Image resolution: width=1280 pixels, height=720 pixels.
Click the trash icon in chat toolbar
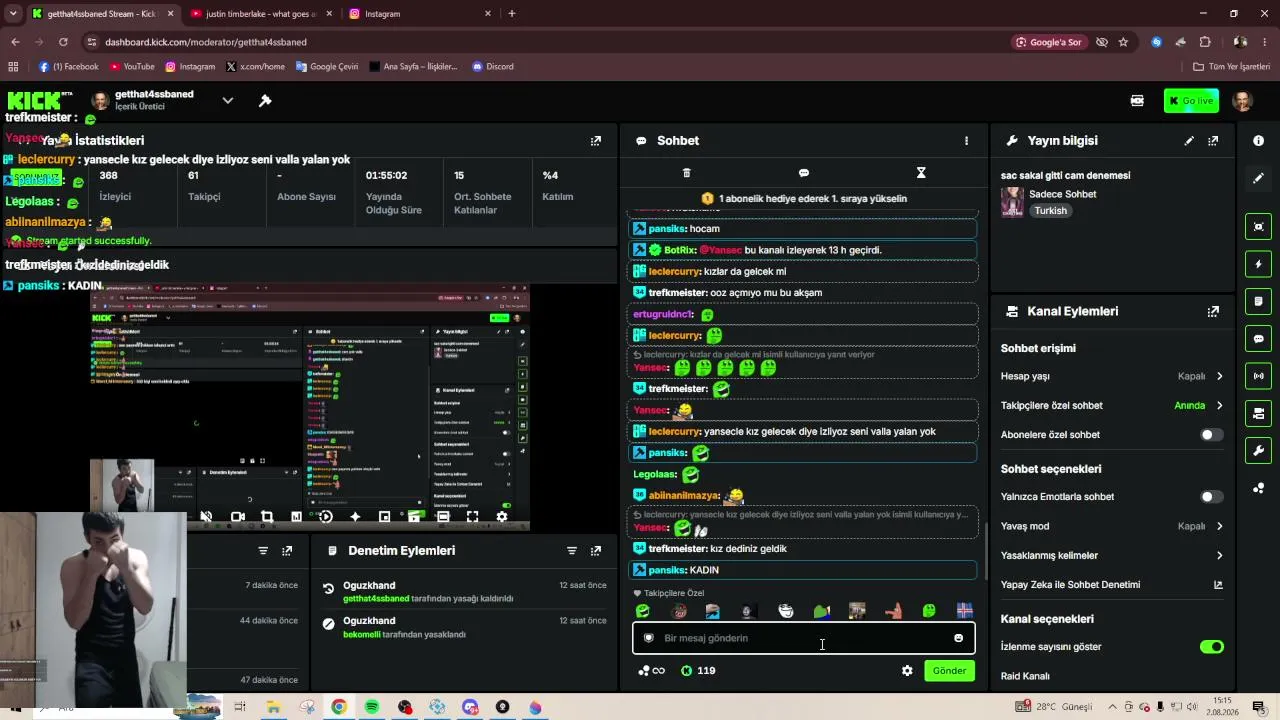[686, 173]
